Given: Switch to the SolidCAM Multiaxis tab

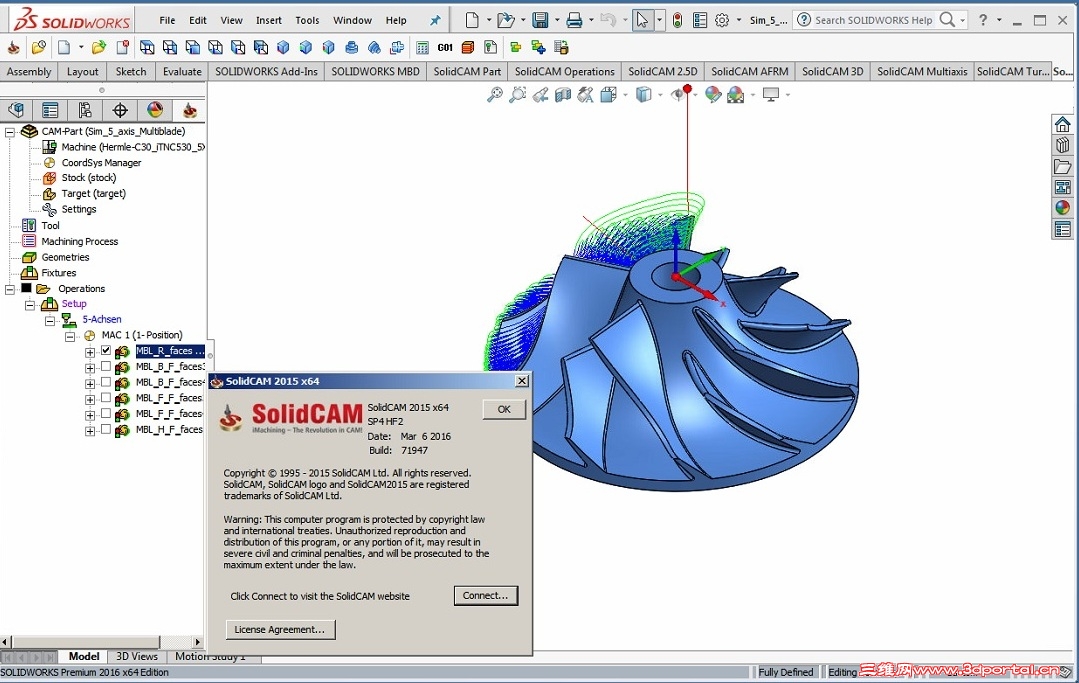Looking at the screenshot, I should [x=922, y=72].
